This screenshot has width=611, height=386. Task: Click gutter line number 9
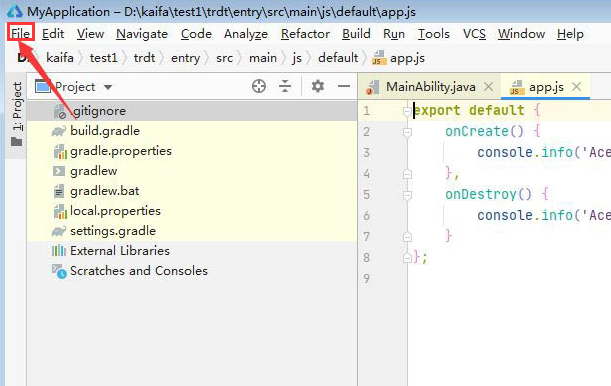(x=366, y=278)
